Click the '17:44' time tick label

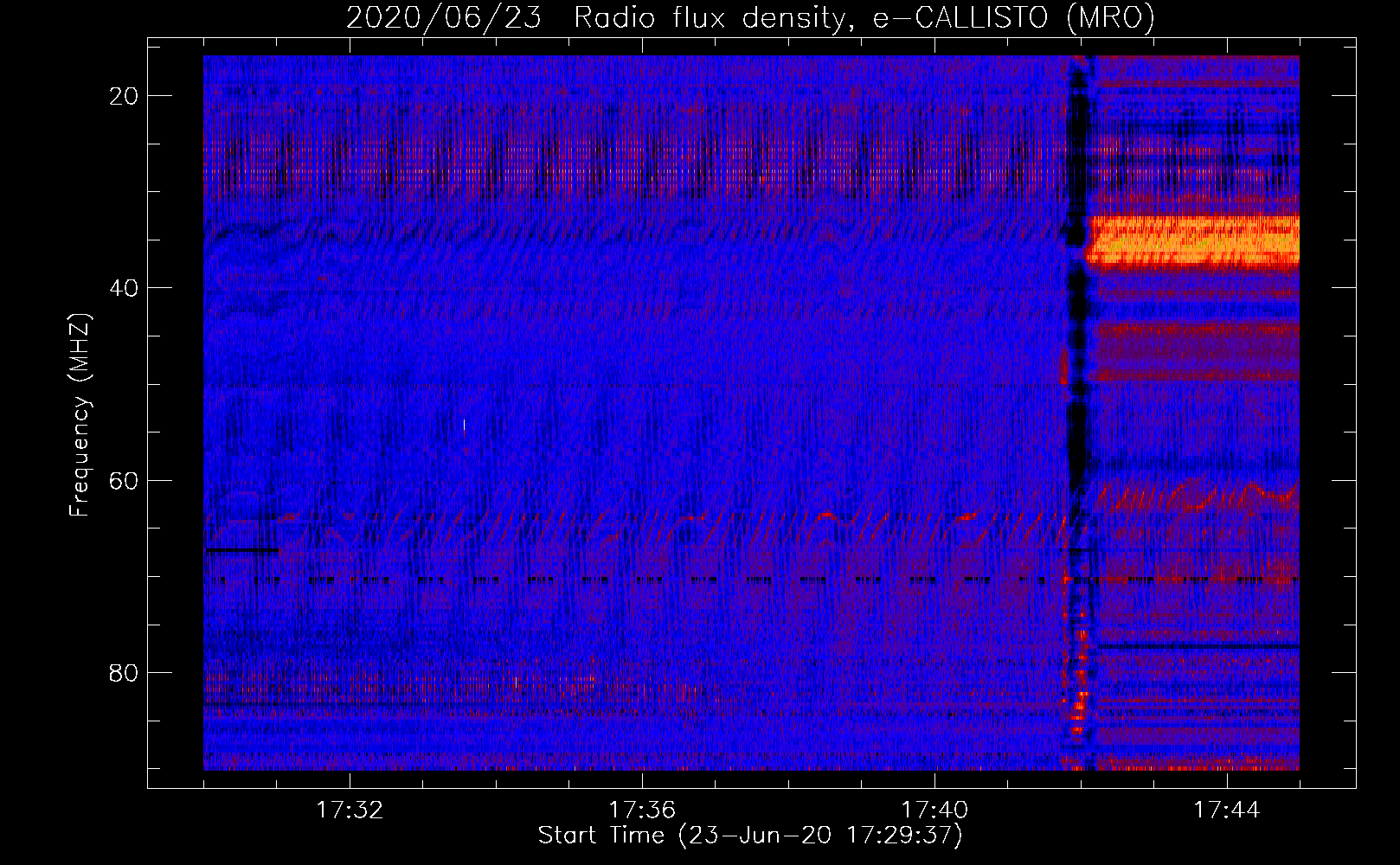[1227, 811]
